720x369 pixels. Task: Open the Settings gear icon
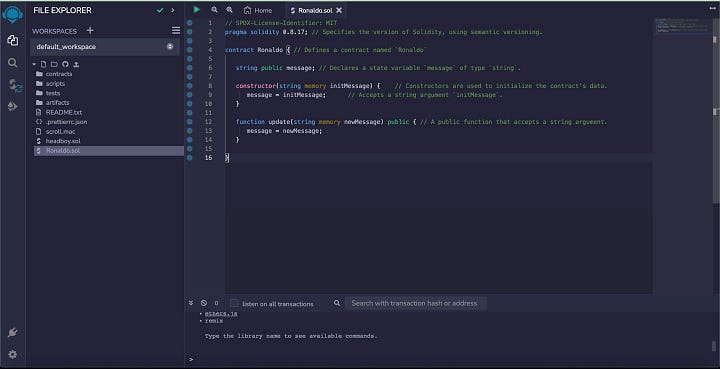click(13, 354)
